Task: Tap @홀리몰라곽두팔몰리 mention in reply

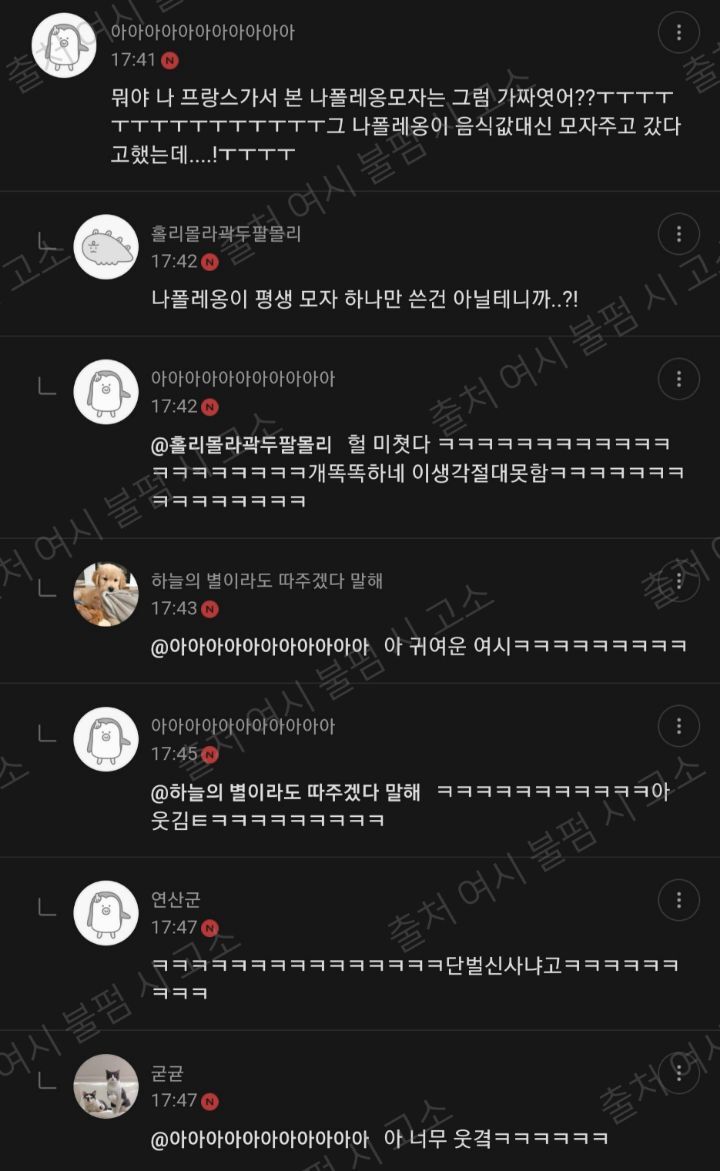Action: 241,445
